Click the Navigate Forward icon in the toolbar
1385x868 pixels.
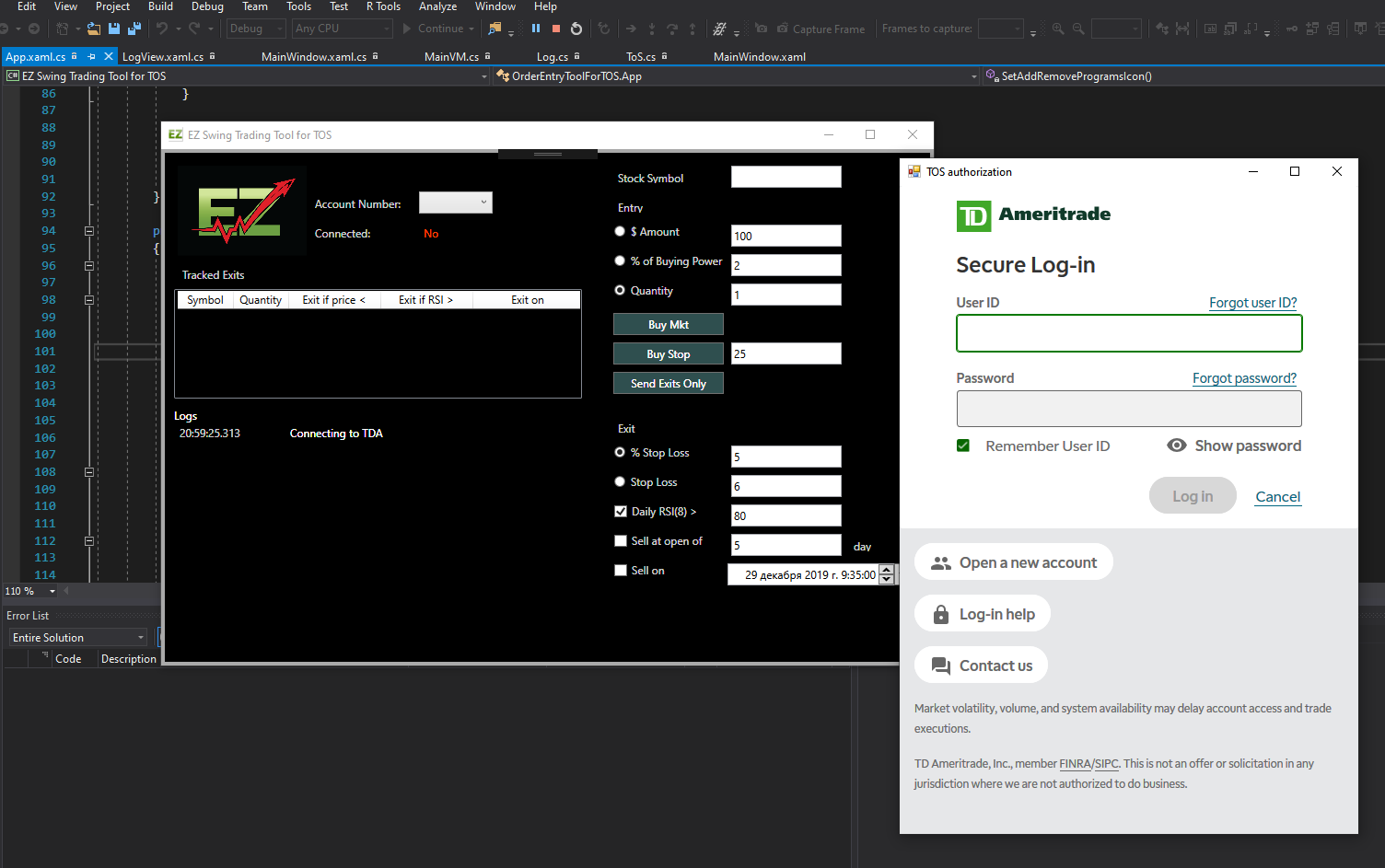pos(34,29)
